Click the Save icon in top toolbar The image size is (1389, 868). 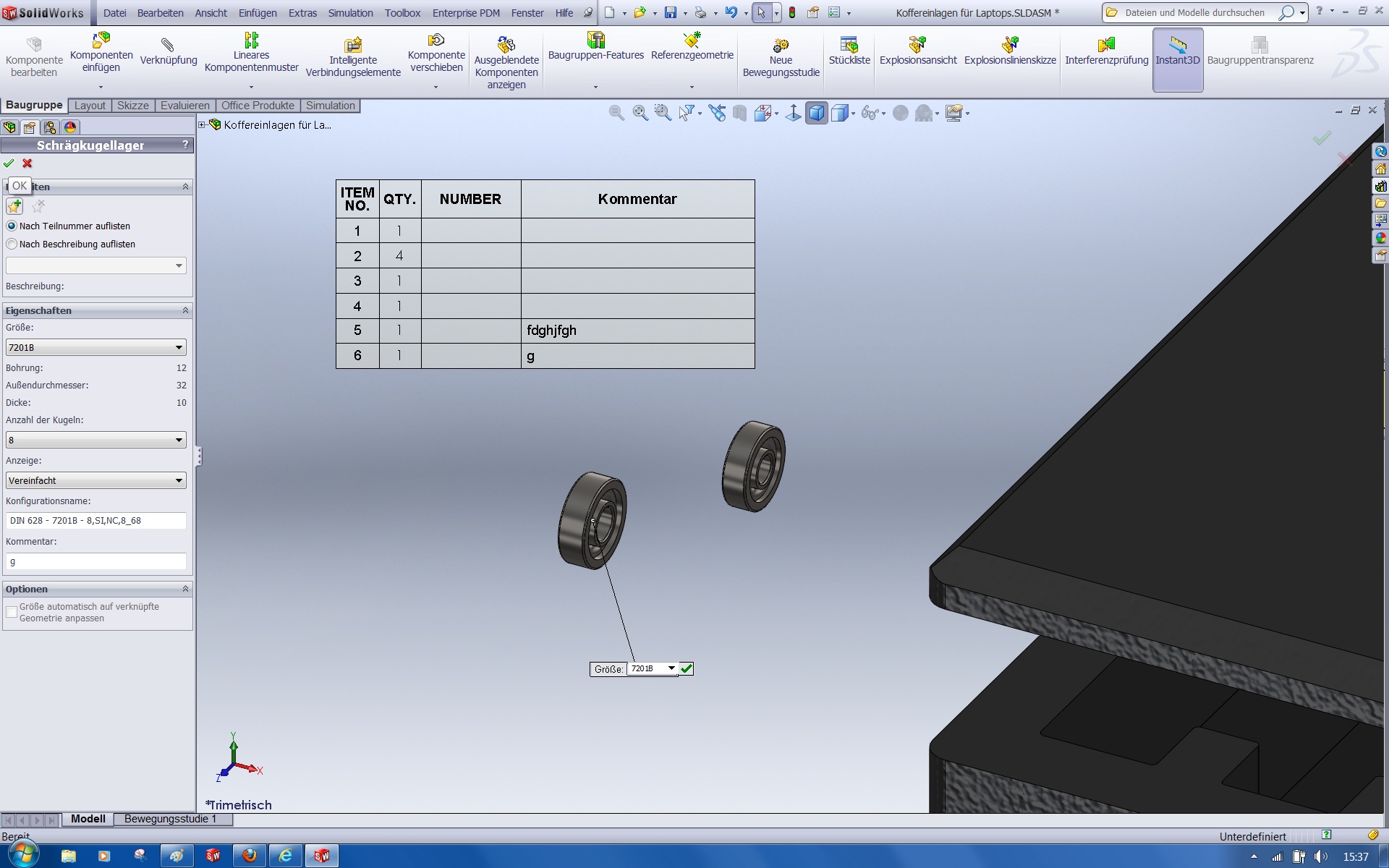point(671,12)
